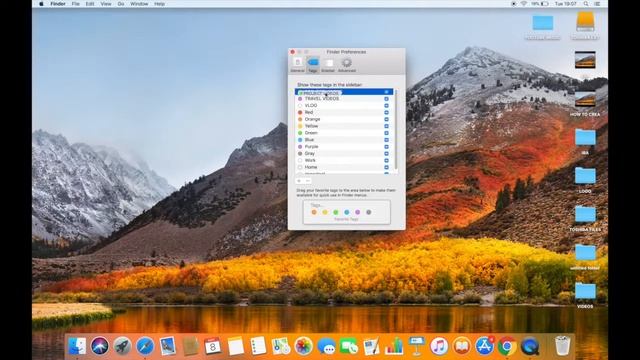
Task: Remove selected tag with minus button
Action: [308, 181]
